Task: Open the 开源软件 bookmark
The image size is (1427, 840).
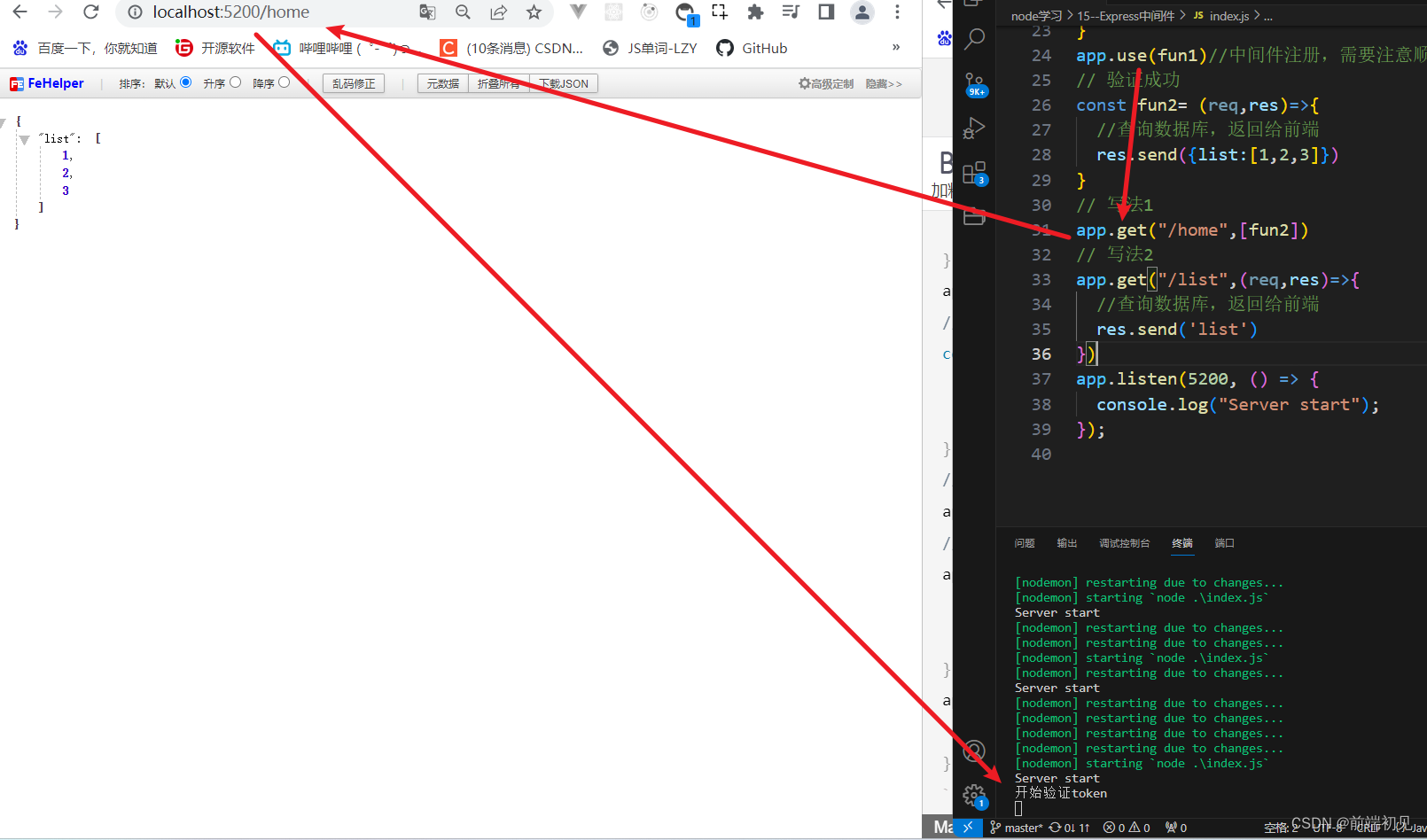Action: (215, 48)
